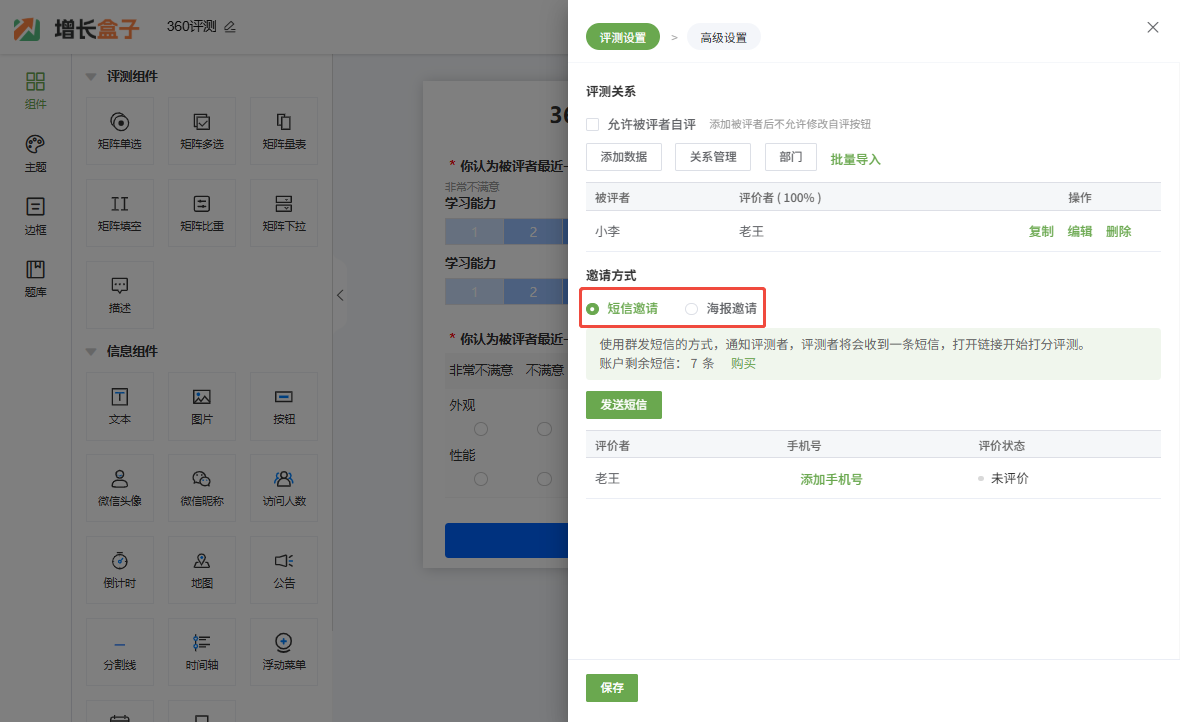Open the 题库 sidebar panel
Screen dimensions: 1180x722
point(35,279)
